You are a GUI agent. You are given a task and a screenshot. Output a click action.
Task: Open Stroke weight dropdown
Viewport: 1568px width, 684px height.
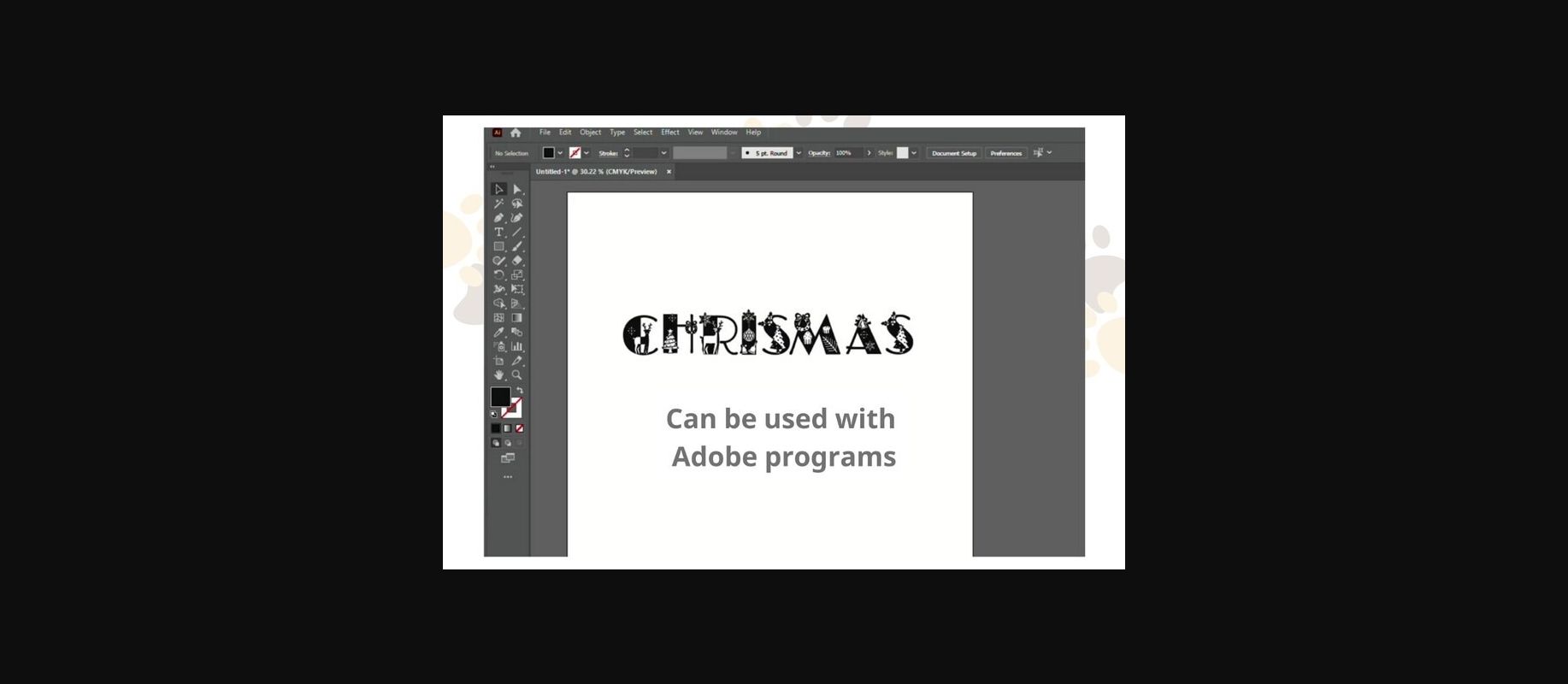coord(663,153)
